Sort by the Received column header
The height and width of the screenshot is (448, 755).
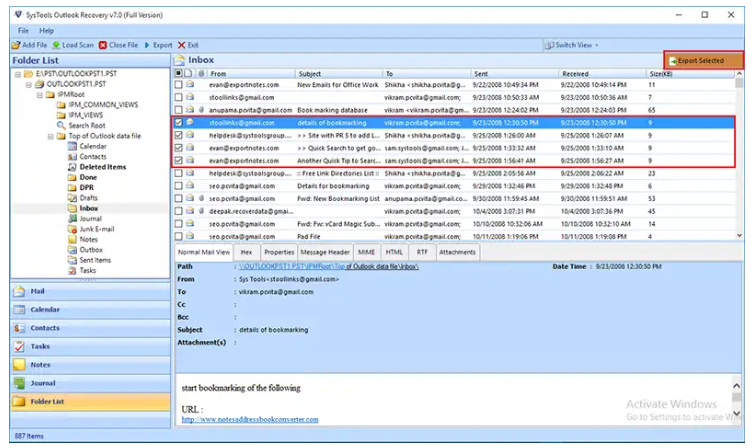point(602,74)
